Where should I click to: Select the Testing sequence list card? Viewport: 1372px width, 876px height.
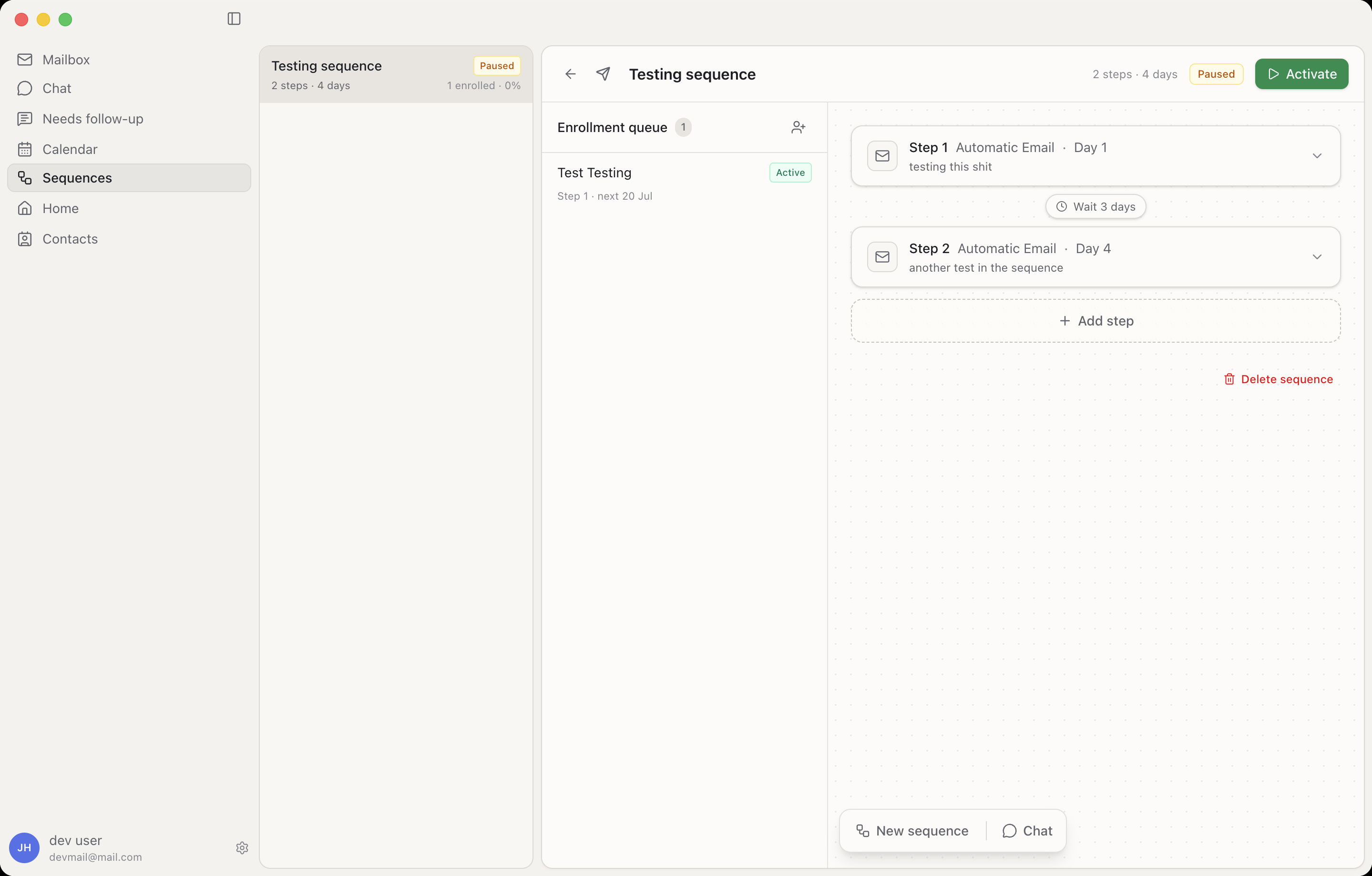tap(396, 75)
